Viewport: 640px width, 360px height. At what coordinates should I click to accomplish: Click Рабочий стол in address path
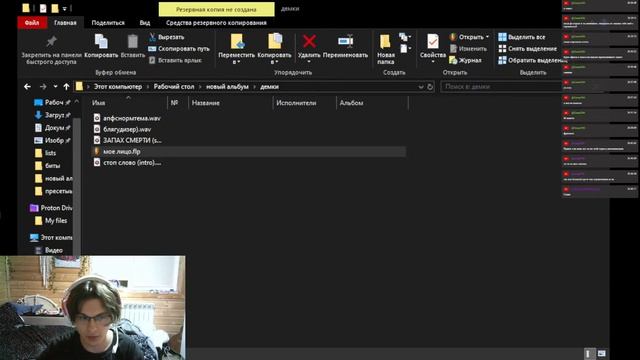tap(174, 87)
